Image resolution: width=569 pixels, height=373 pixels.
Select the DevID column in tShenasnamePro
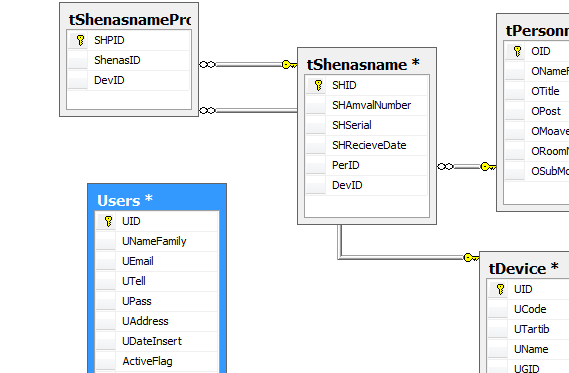click(128, 80)
